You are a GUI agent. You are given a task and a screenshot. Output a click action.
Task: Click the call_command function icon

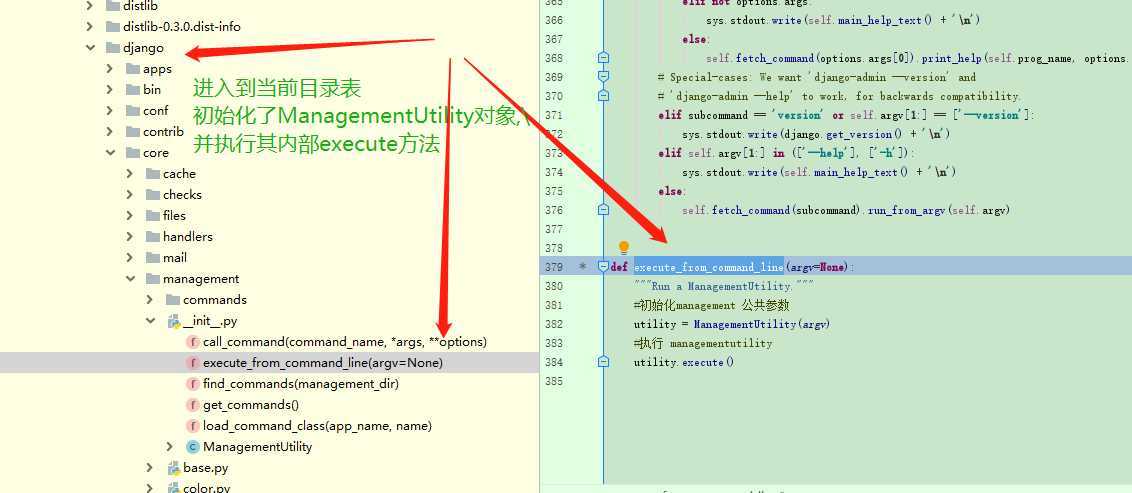point(193,341)
